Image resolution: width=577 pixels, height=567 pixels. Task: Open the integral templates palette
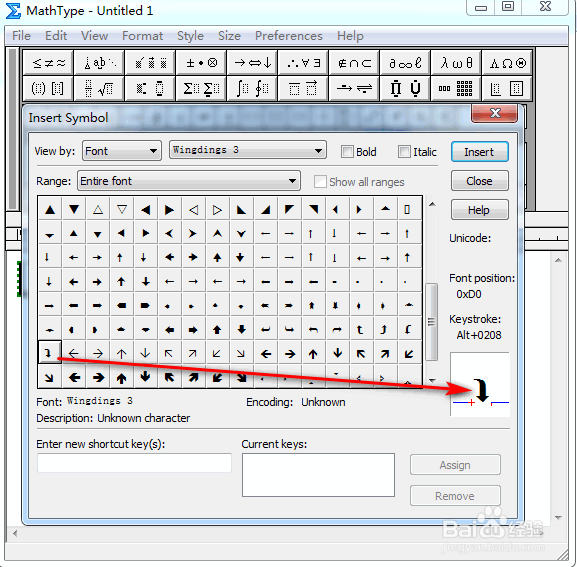(252, 88)
